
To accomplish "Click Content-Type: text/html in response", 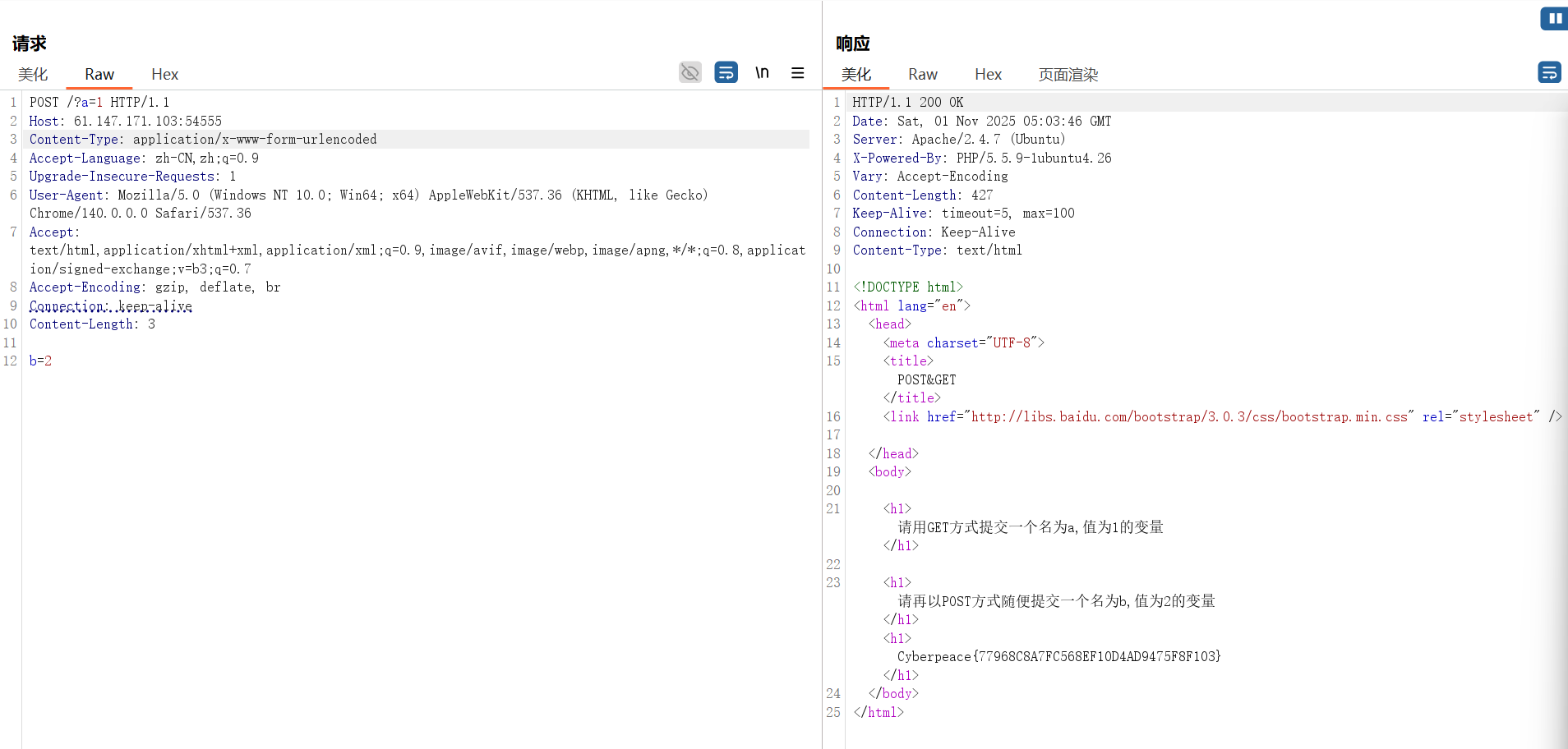I will [938, 250].
